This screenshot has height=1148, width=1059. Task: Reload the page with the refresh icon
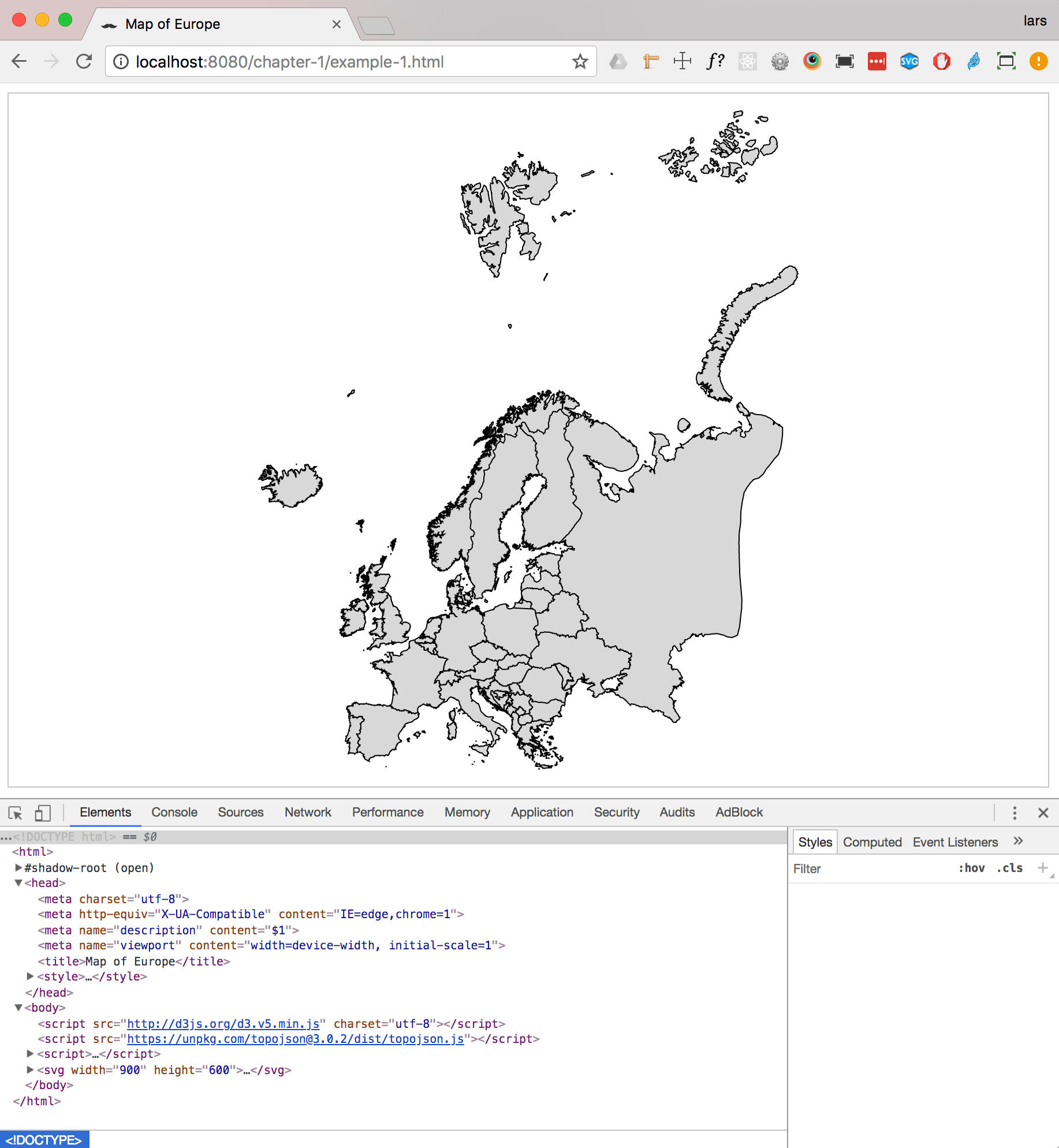(x=84, y=61)
